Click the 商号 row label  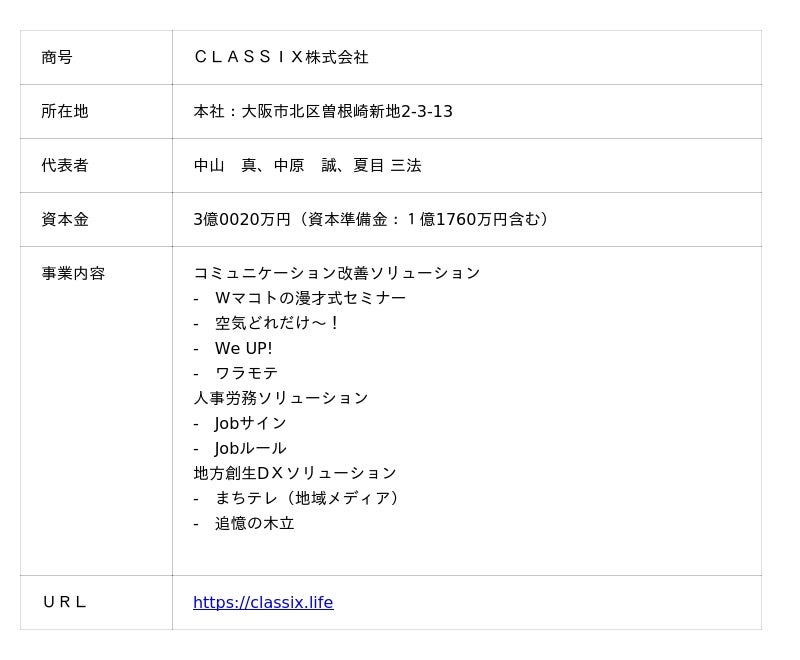(x=57, y=57)
